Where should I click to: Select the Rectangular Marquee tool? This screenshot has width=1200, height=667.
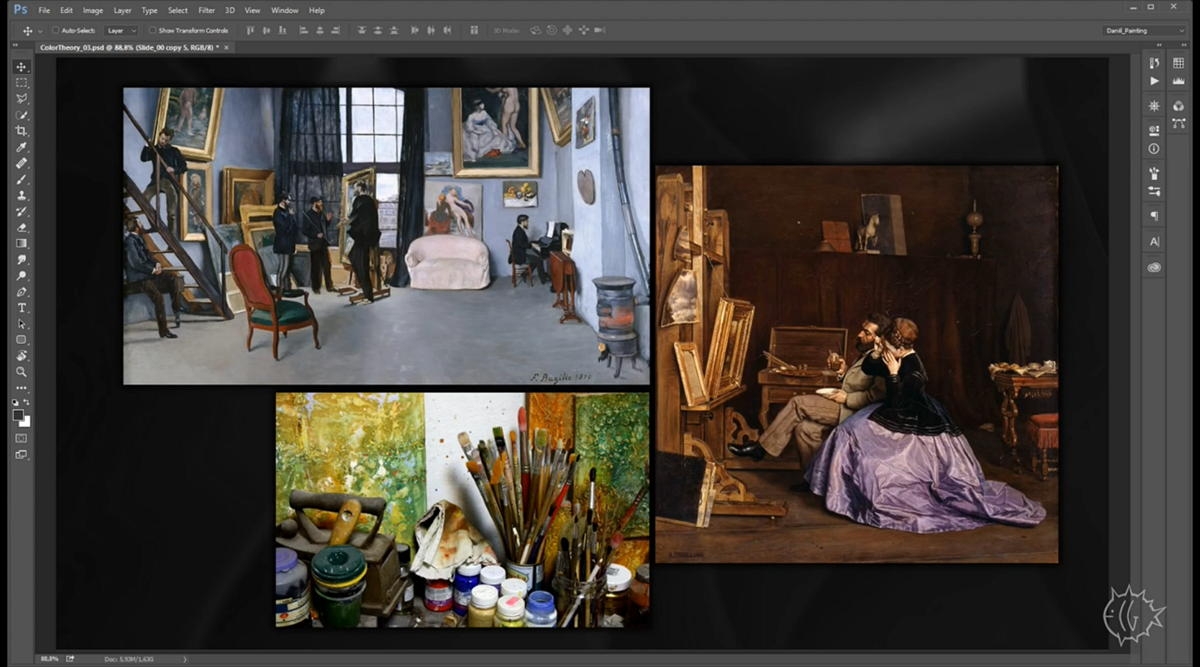coord(21,83)
